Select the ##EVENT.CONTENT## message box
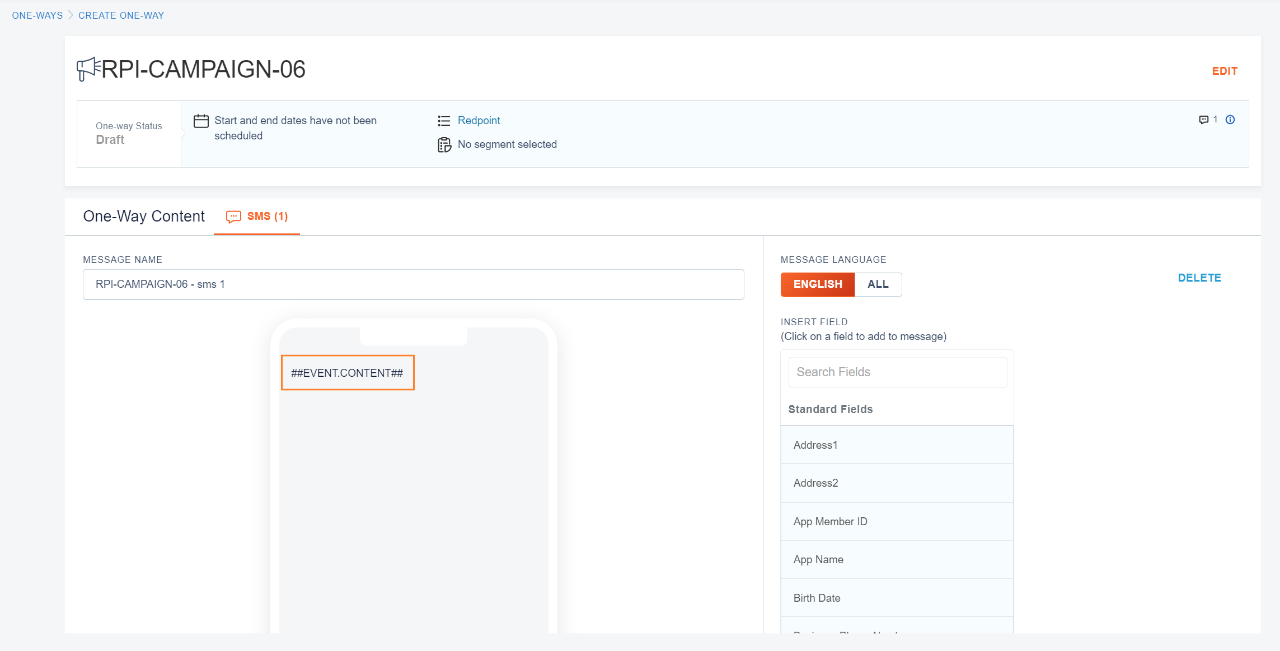 point(347,373)
